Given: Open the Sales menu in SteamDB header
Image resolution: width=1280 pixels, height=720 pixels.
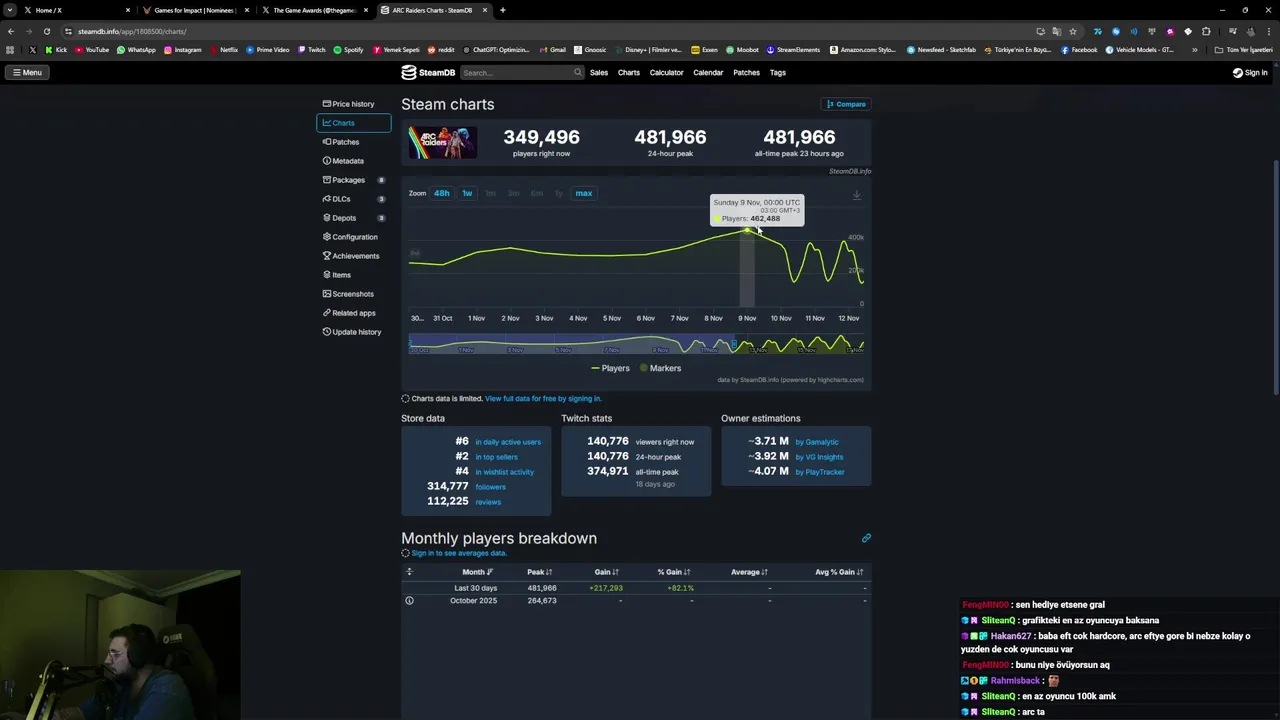Looking at the screenshot, I should point(599,72).
